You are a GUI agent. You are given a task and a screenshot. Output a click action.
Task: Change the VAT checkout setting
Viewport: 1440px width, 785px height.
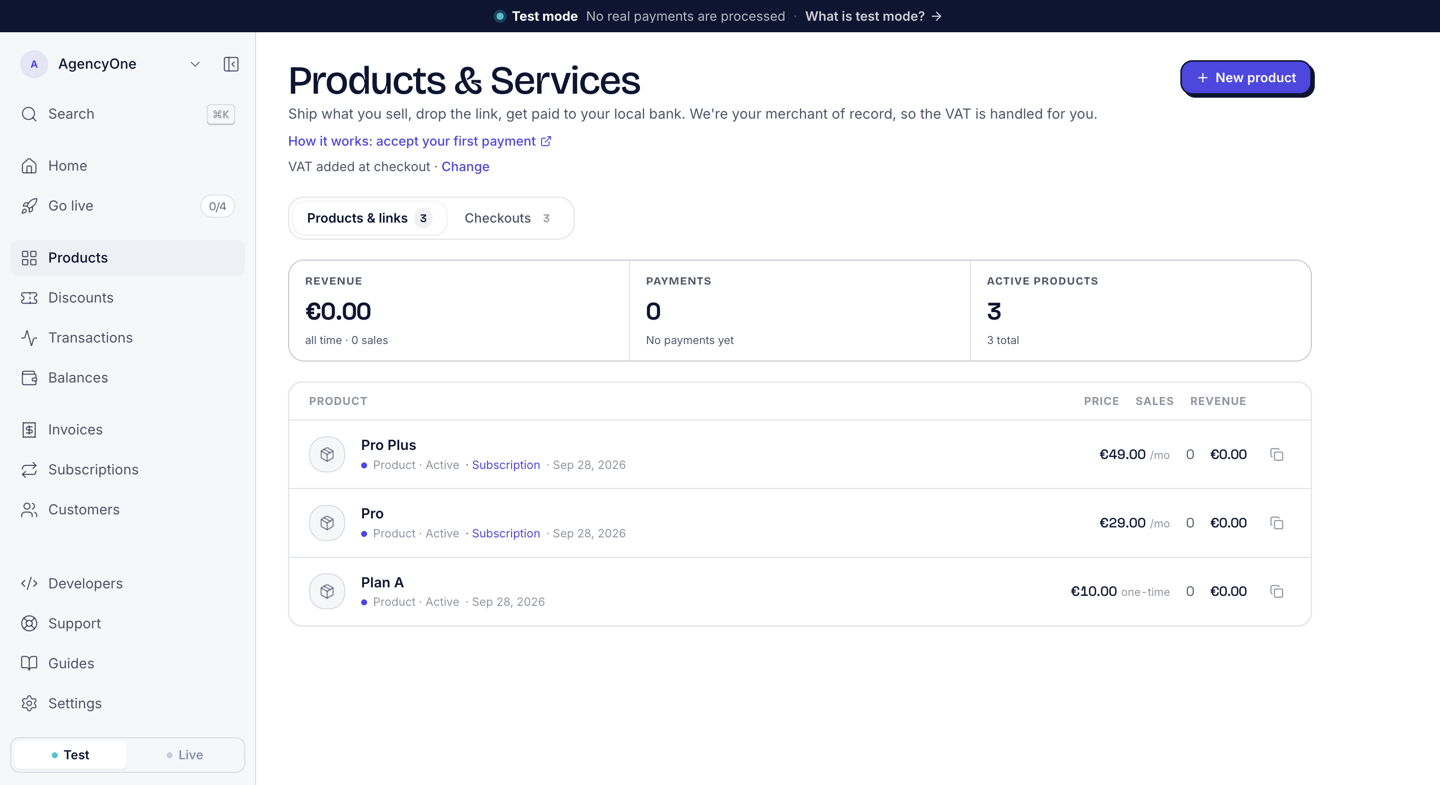point(465,167)
